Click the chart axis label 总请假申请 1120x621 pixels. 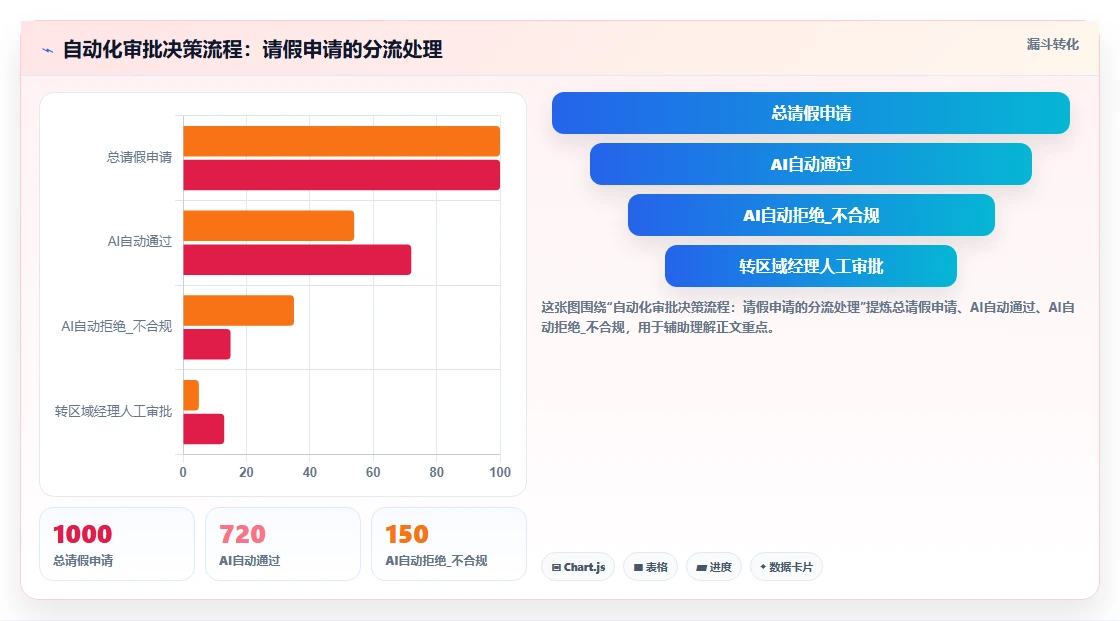pos(139,157)
